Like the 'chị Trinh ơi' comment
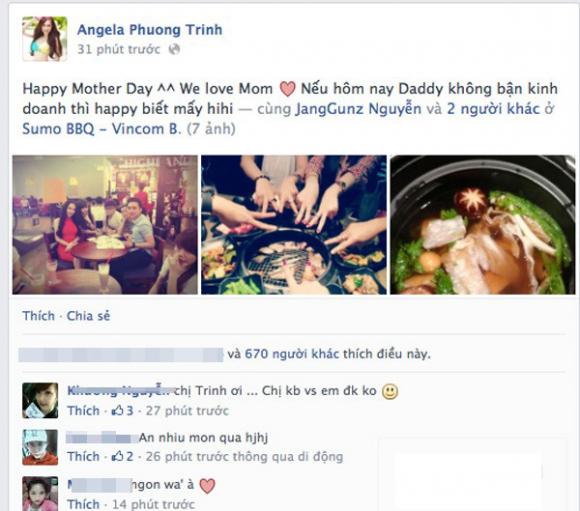The width and height of the screenshot is (580, 511). tap(83, 411)
